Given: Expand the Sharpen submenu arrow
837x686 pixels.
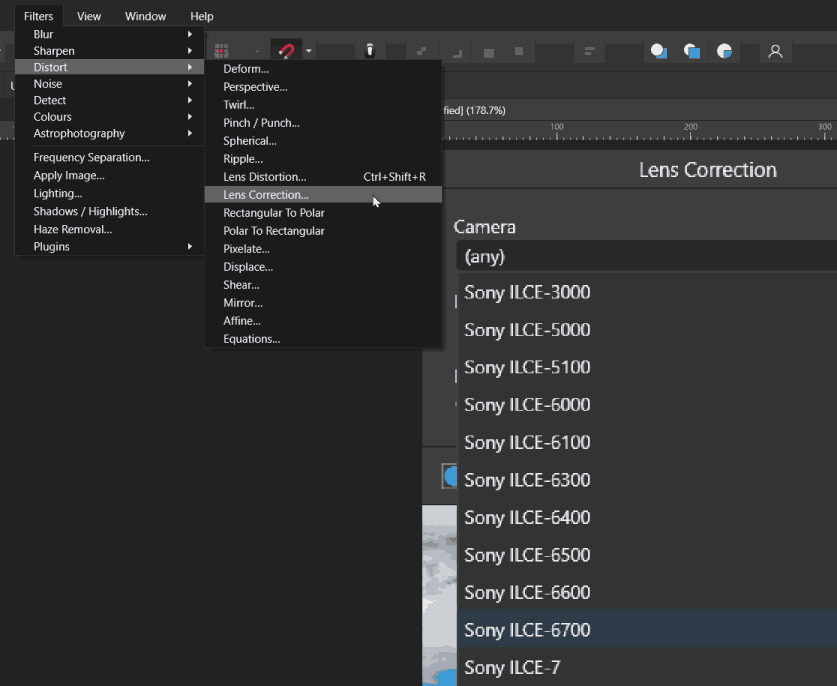Looking at the screenshot, I should [189, 51].
